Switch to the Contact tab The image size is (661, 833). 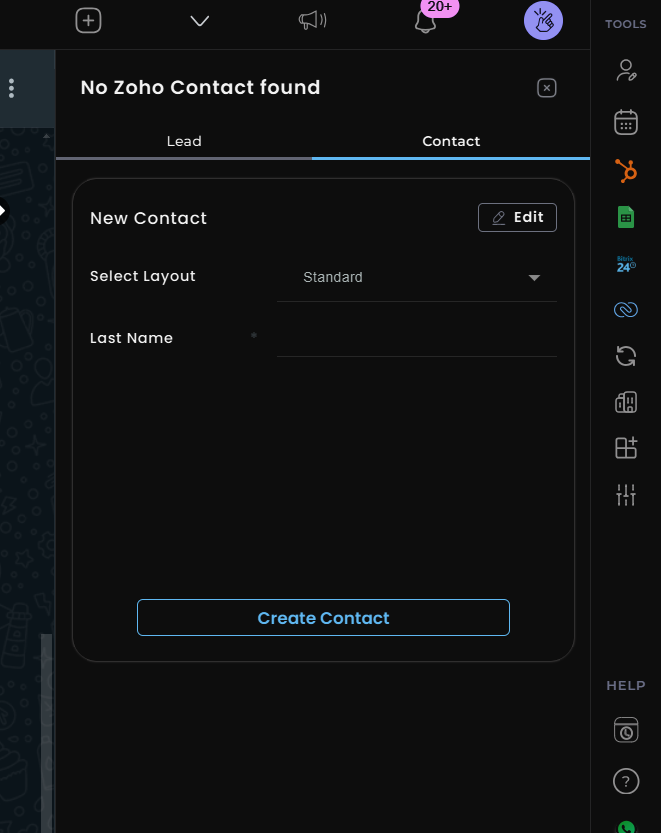pyautogui.click(x=451, y=141)
